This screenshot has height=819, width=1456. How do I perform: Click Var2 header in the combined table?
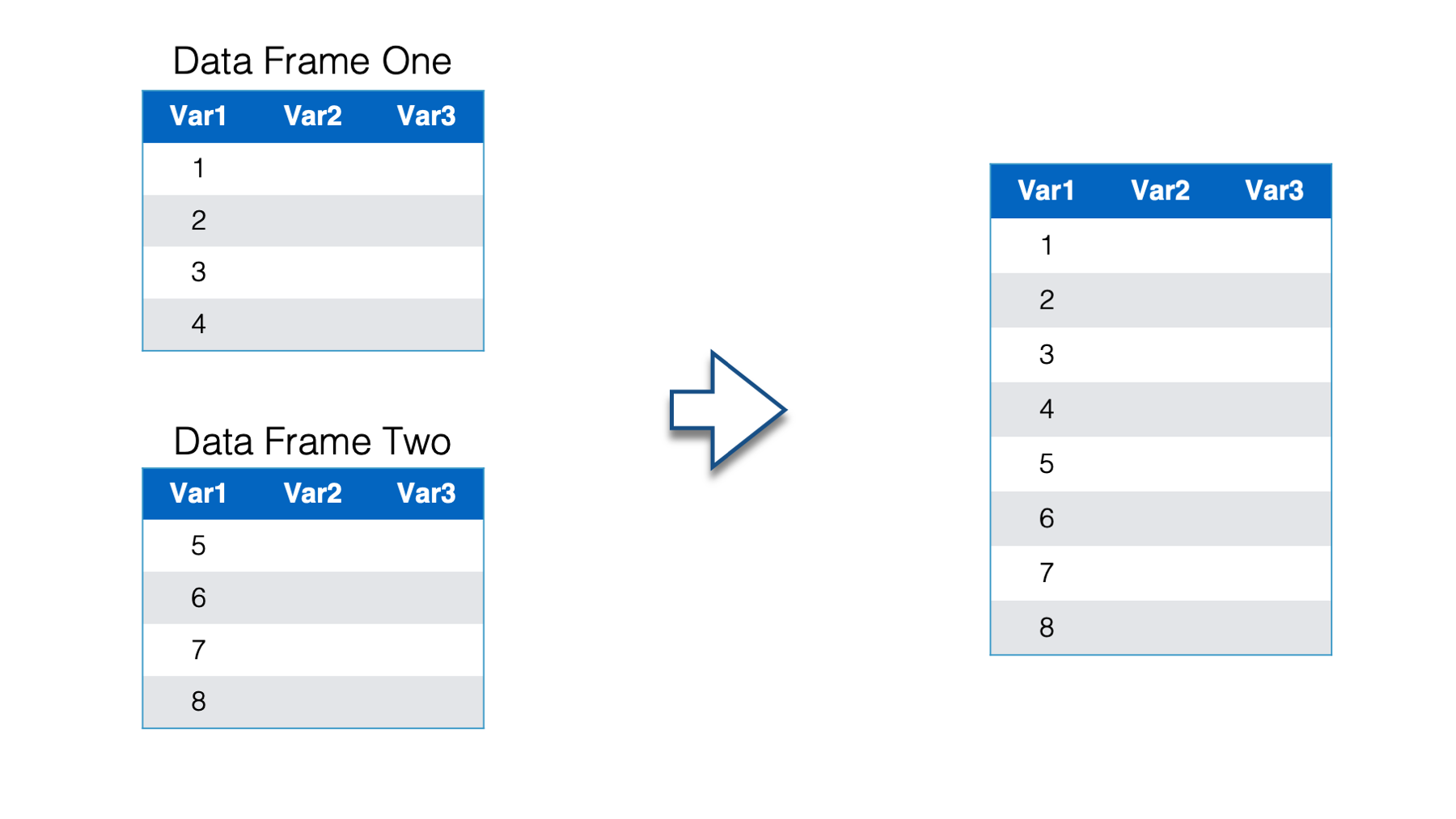[1160, 191]
